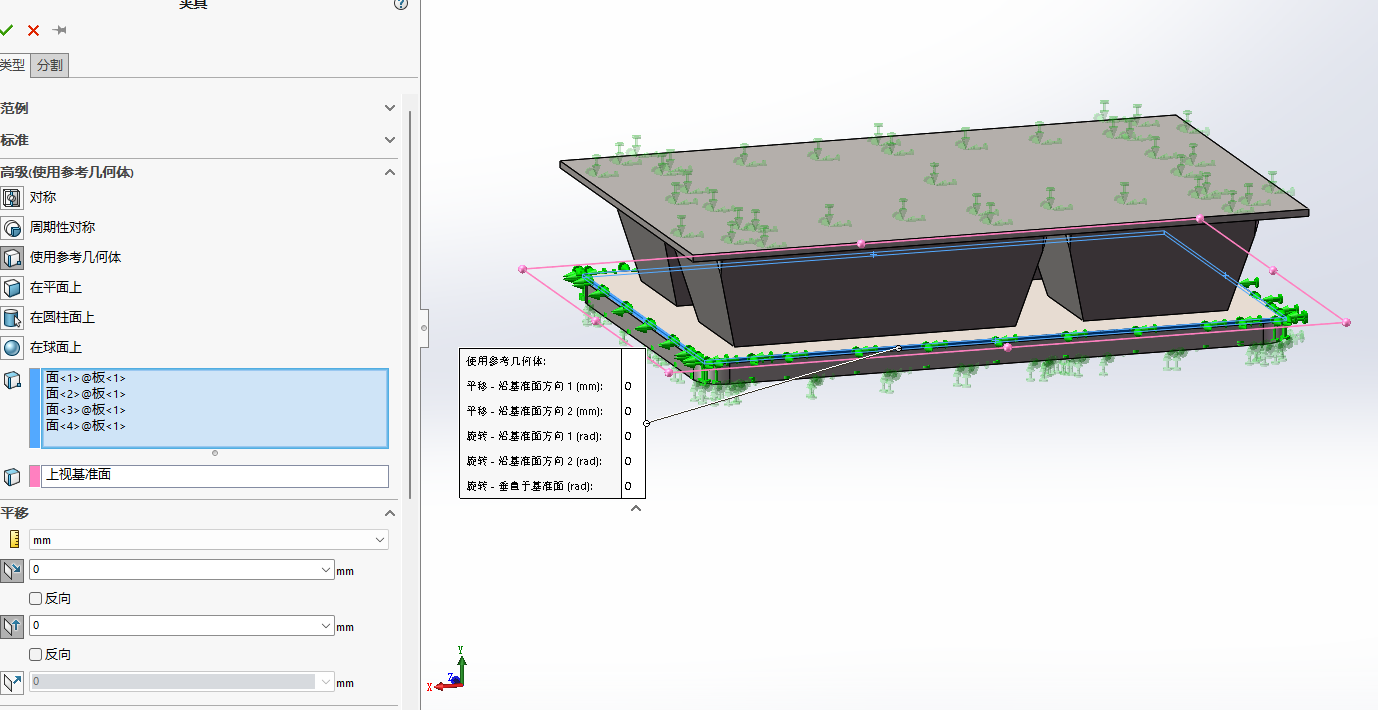Select the 周期性对称 cyclic symmetry icon
Viewport: 1378px width, 710px height.
12,227
